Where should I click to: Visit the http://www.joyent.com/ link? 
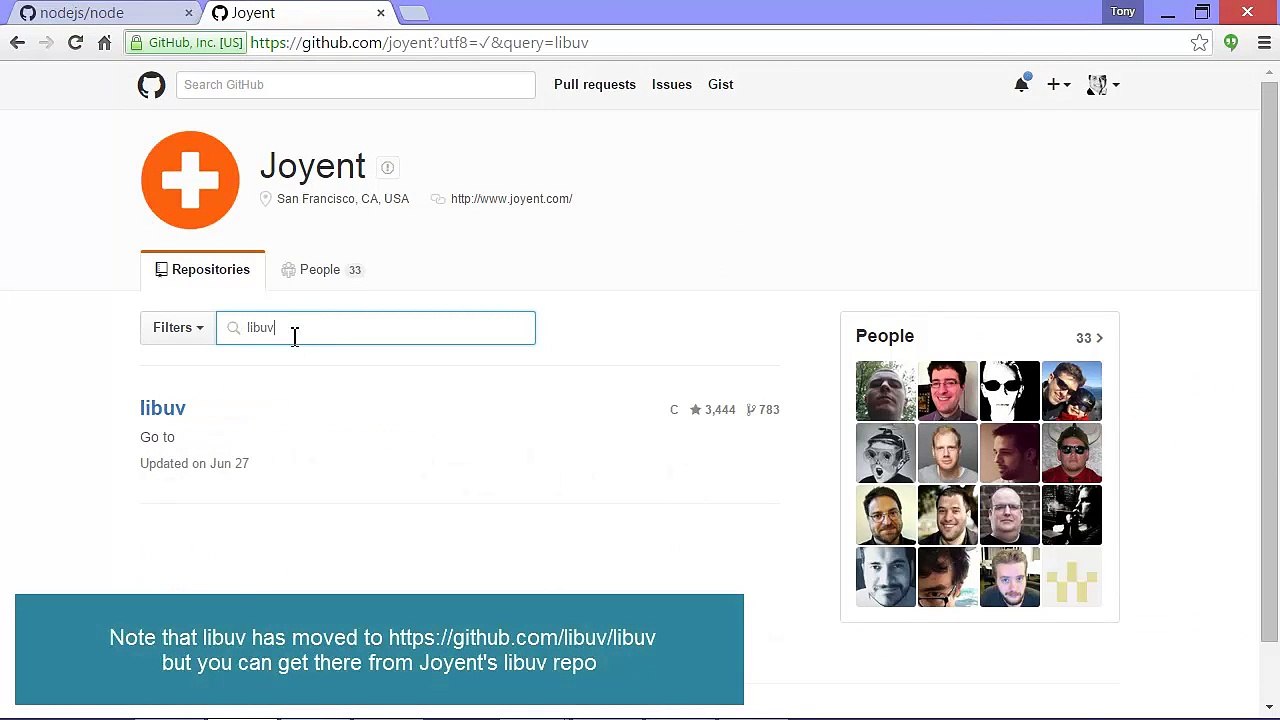[512, 199]
